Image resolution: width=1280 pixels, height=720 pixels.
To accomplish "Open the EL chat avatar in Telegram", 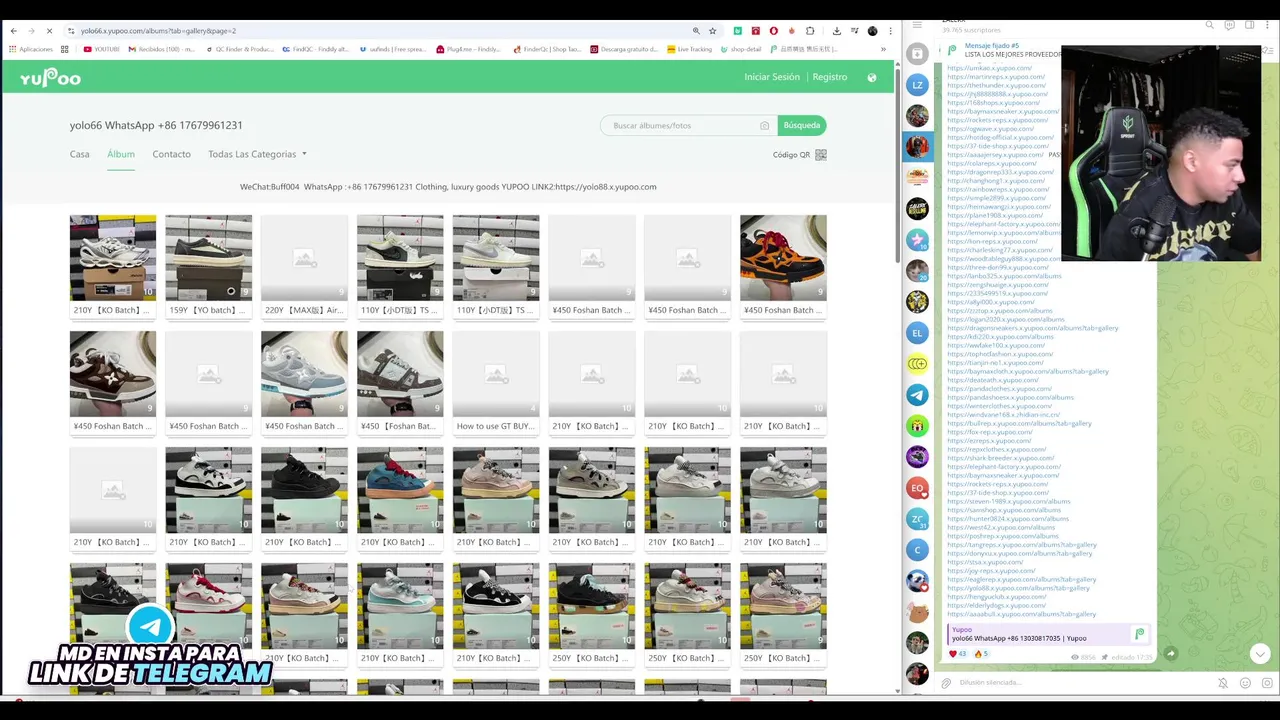I will [x=917, y=333].
